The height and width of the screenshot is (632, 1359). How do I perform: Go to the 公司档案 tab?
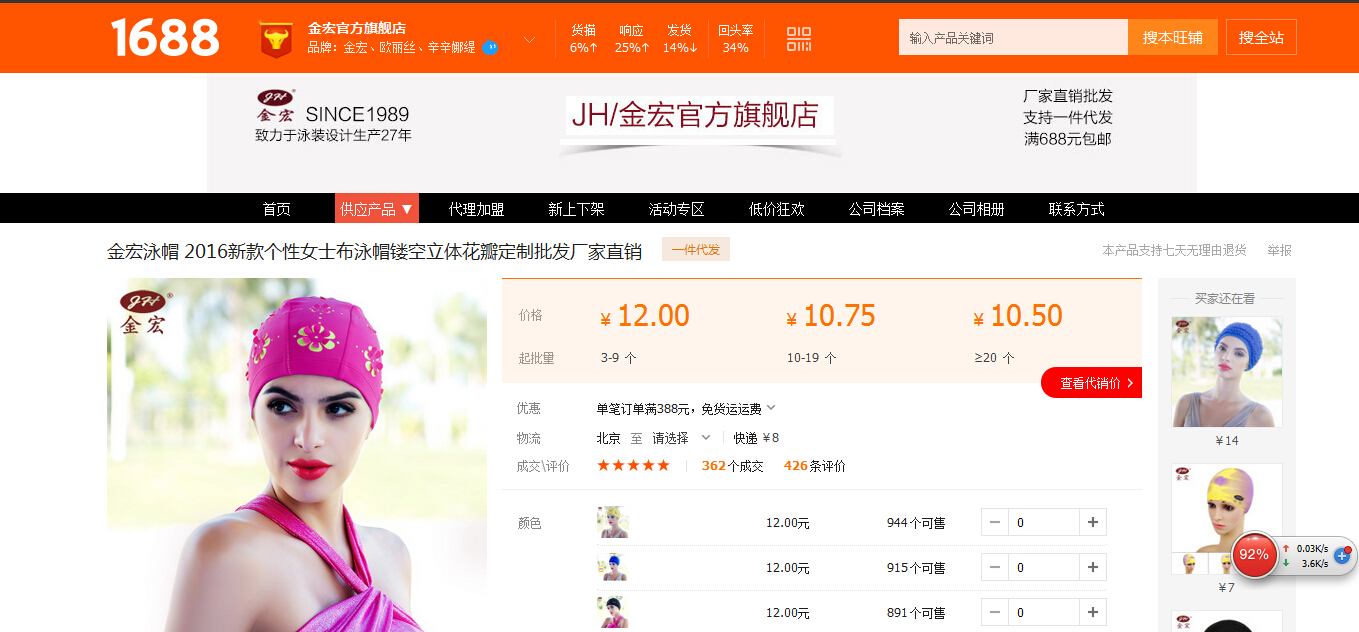coord(876,209)
